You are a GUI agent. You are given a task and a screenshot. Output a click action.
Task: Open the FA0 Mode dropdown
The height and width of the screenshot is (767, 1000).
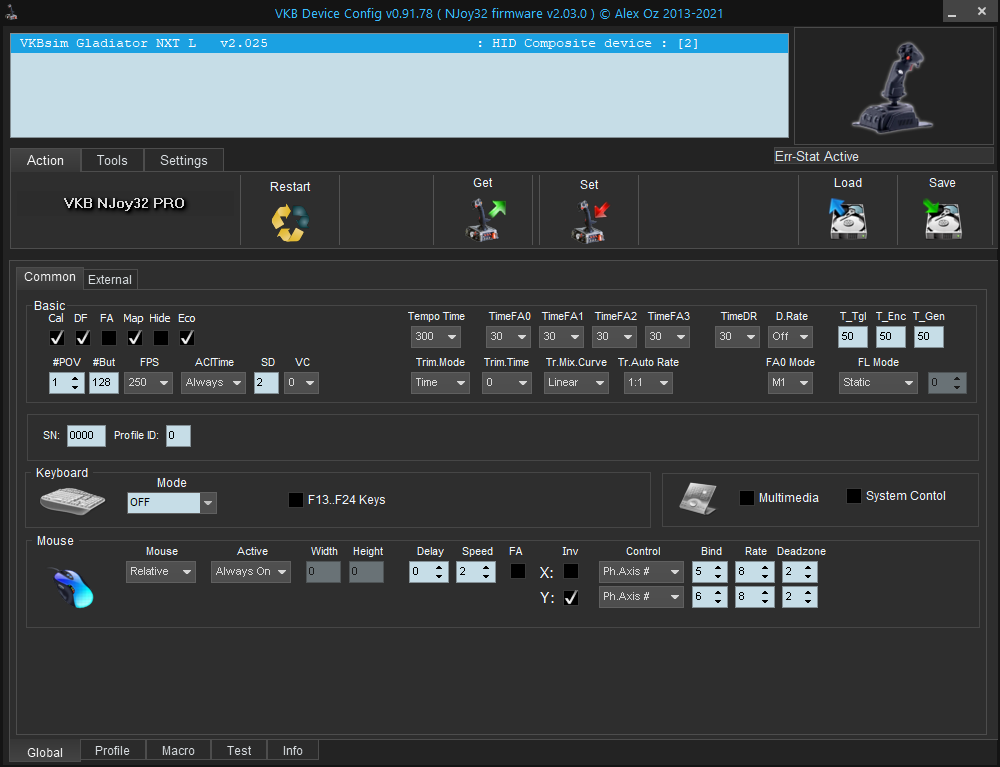[790, 383]
